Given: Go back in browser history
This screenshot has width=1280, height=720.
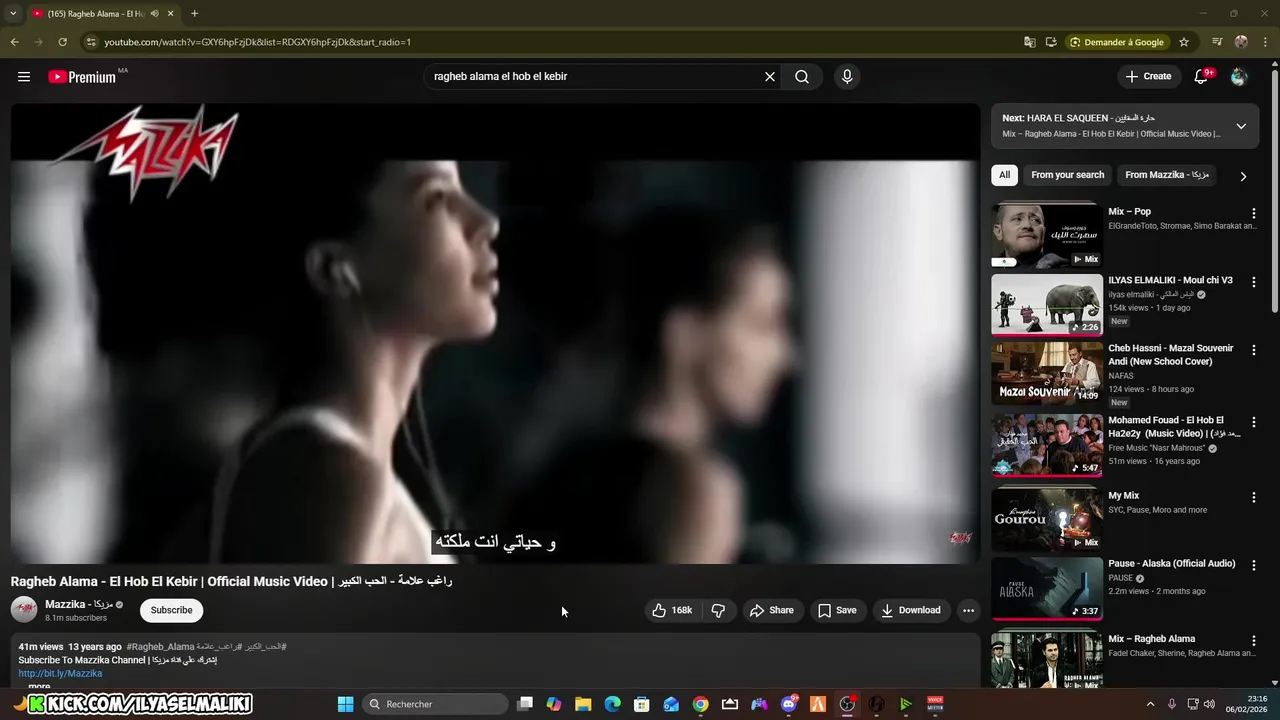Looking at the screenshot, I should tap(14, 42).
